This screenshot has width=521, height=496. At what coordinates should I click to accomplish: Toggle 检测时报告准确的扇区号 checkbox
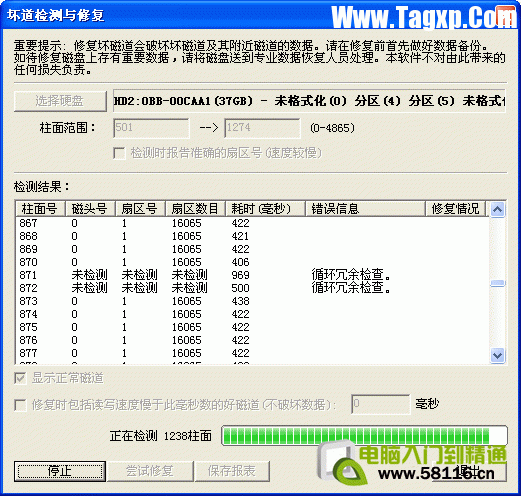tap(120, 153)
